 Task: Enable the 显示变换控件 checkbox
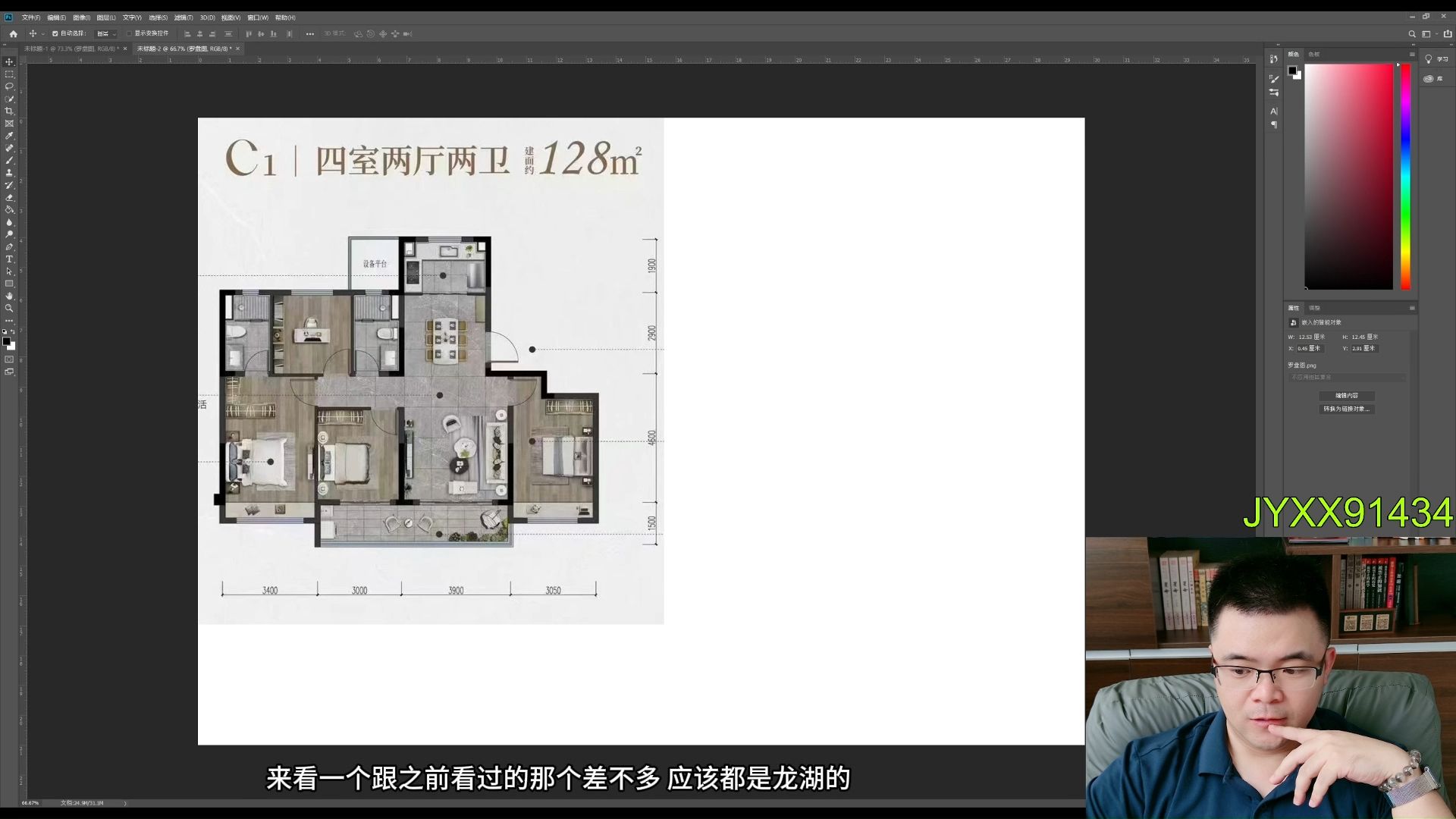coord(129,34)
